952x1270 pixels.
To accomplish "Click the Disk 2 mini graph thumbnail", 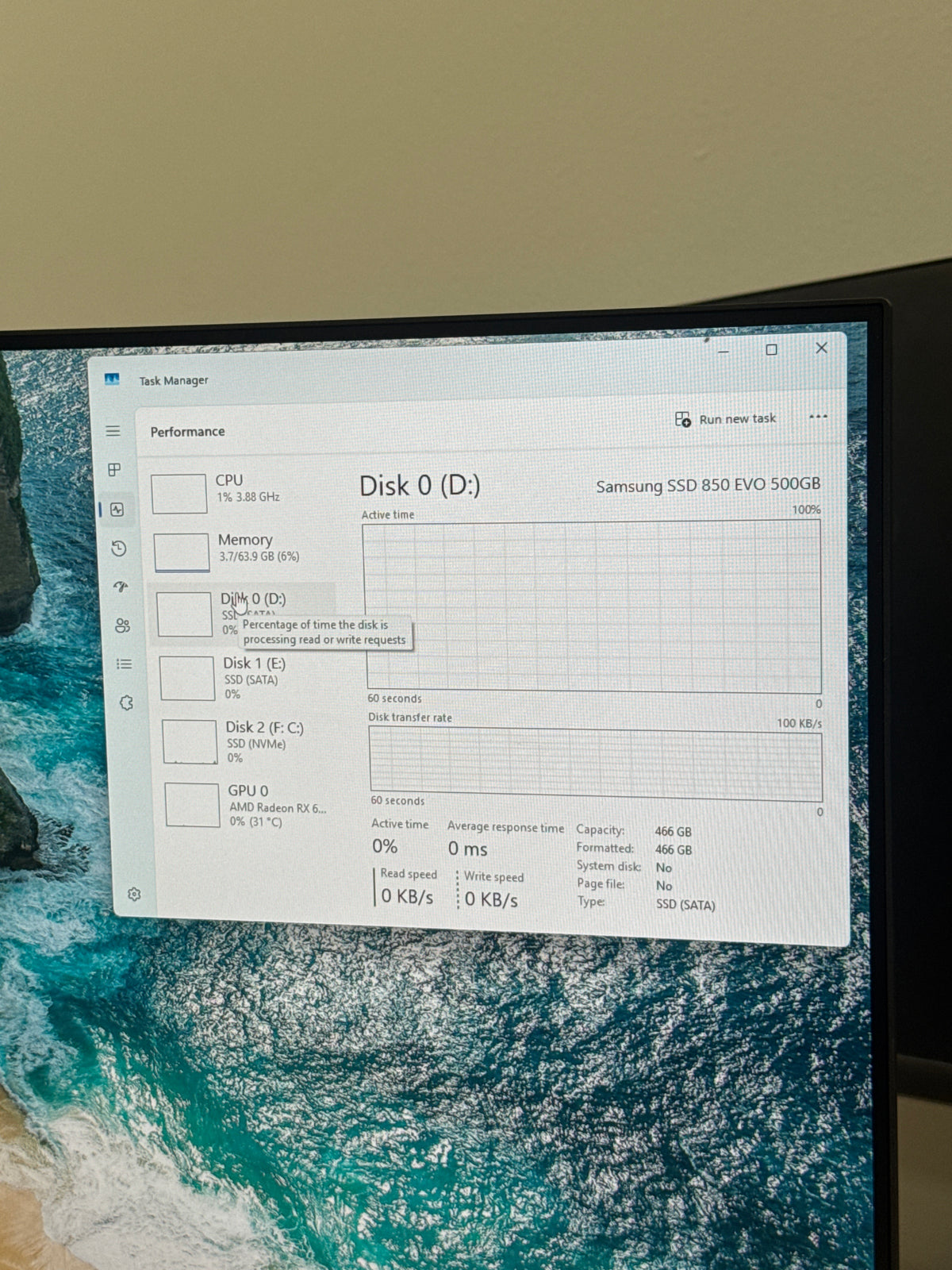I will point(190,741).
